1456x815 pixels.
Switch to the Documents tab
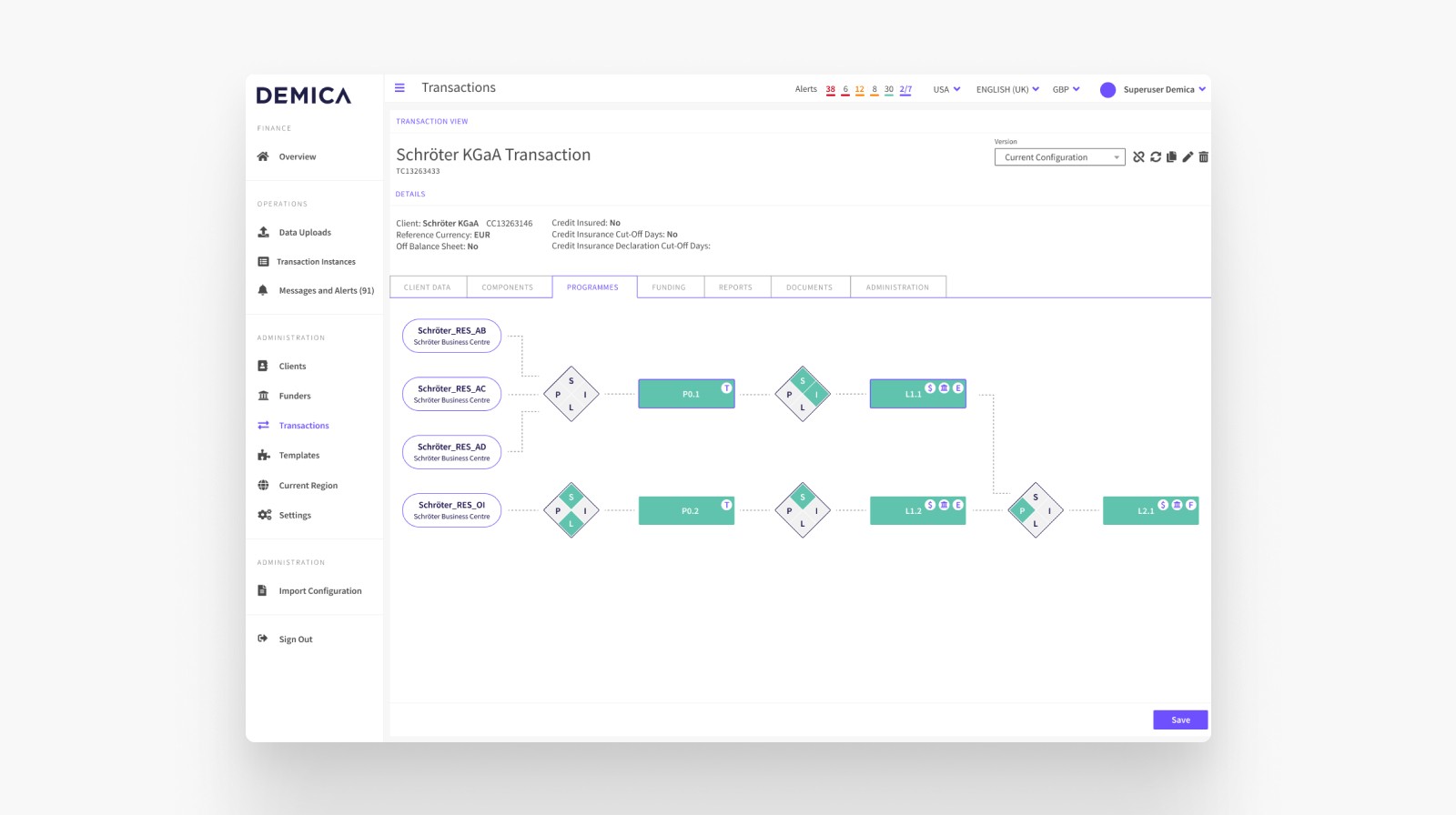point(809,287)
